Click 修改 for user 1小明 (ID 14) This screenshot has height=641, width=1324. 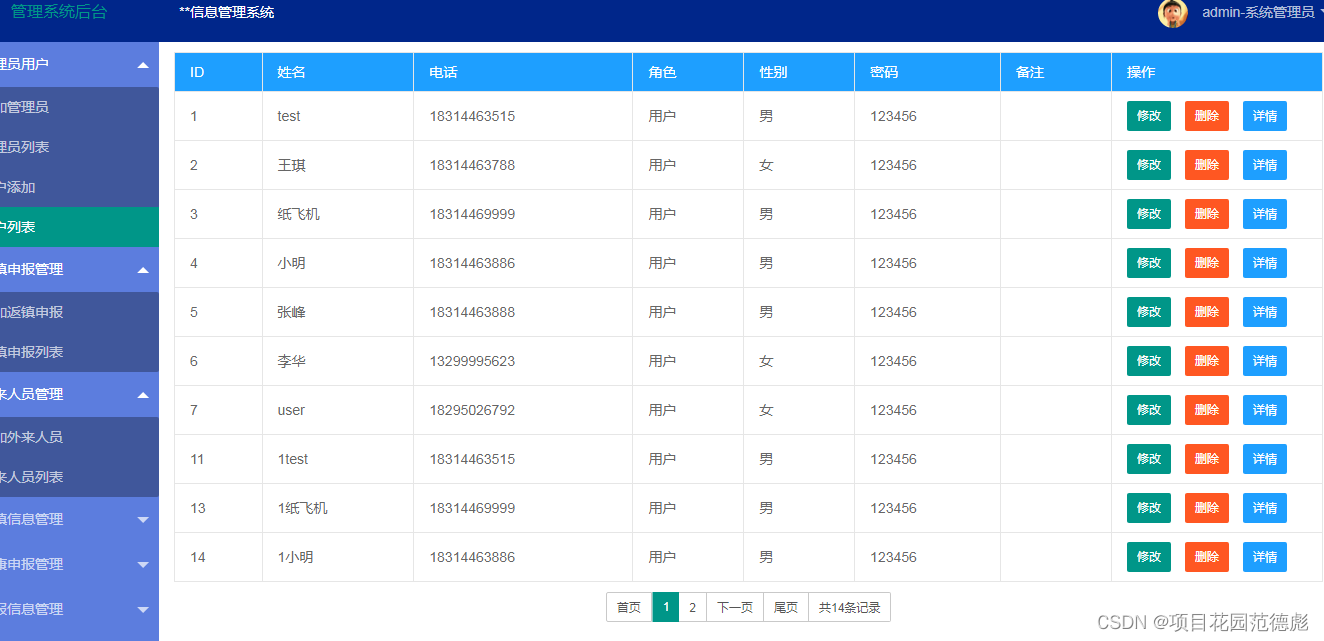click(x=1149, y=557)
